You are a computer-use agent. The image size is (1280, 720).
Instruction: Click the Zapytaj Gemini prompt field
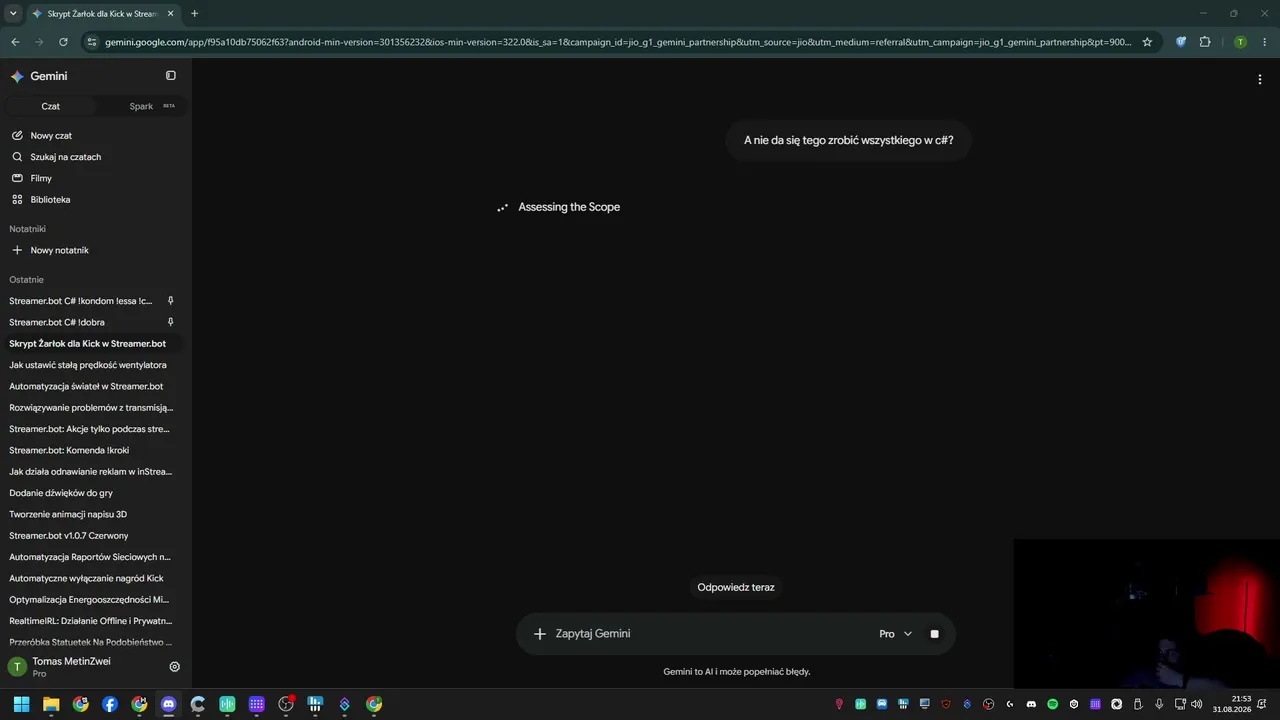tap(710, 634)
